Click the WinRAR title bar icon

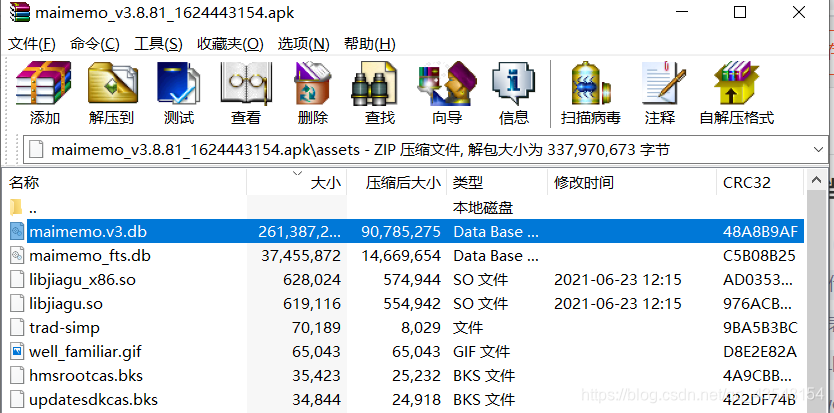(19, 12)
